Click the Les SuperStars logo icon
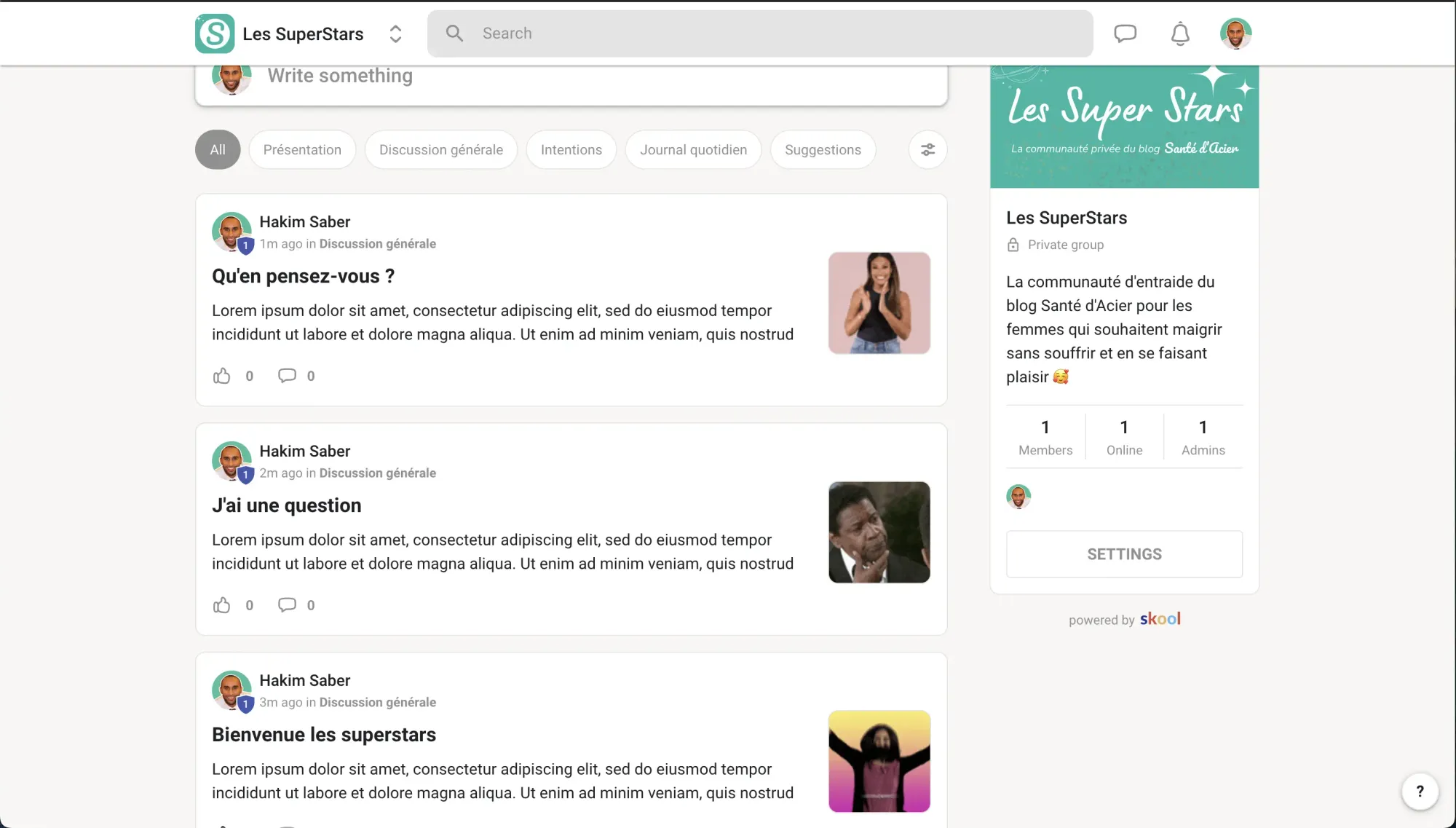This screenshot has height=828, width=1456. 215,33
